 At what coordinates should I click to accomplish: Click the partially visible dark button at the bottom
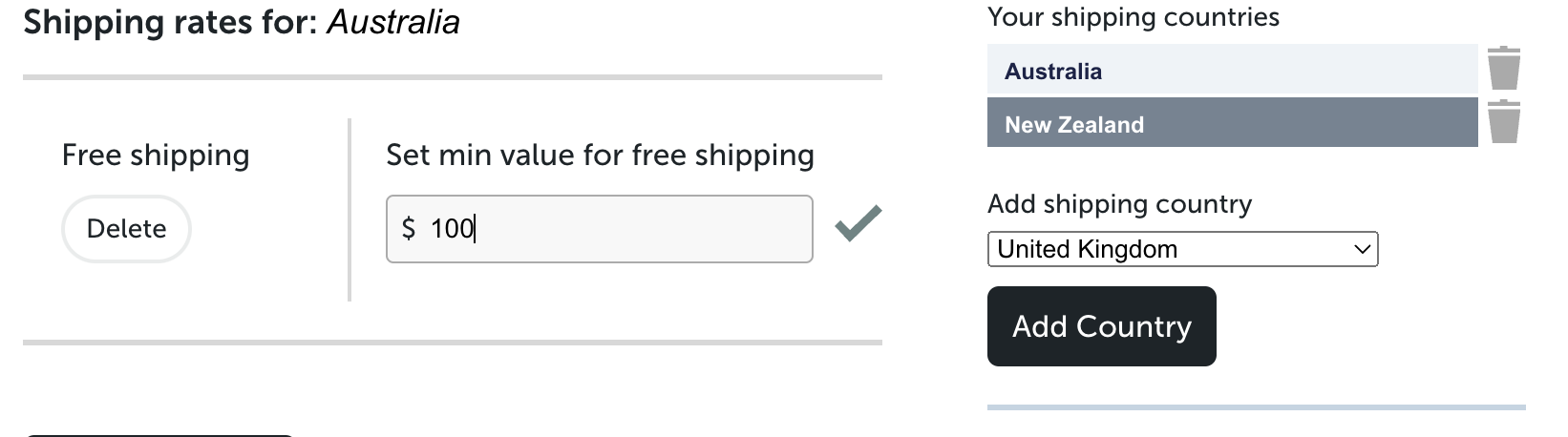(x=159, y=435)
